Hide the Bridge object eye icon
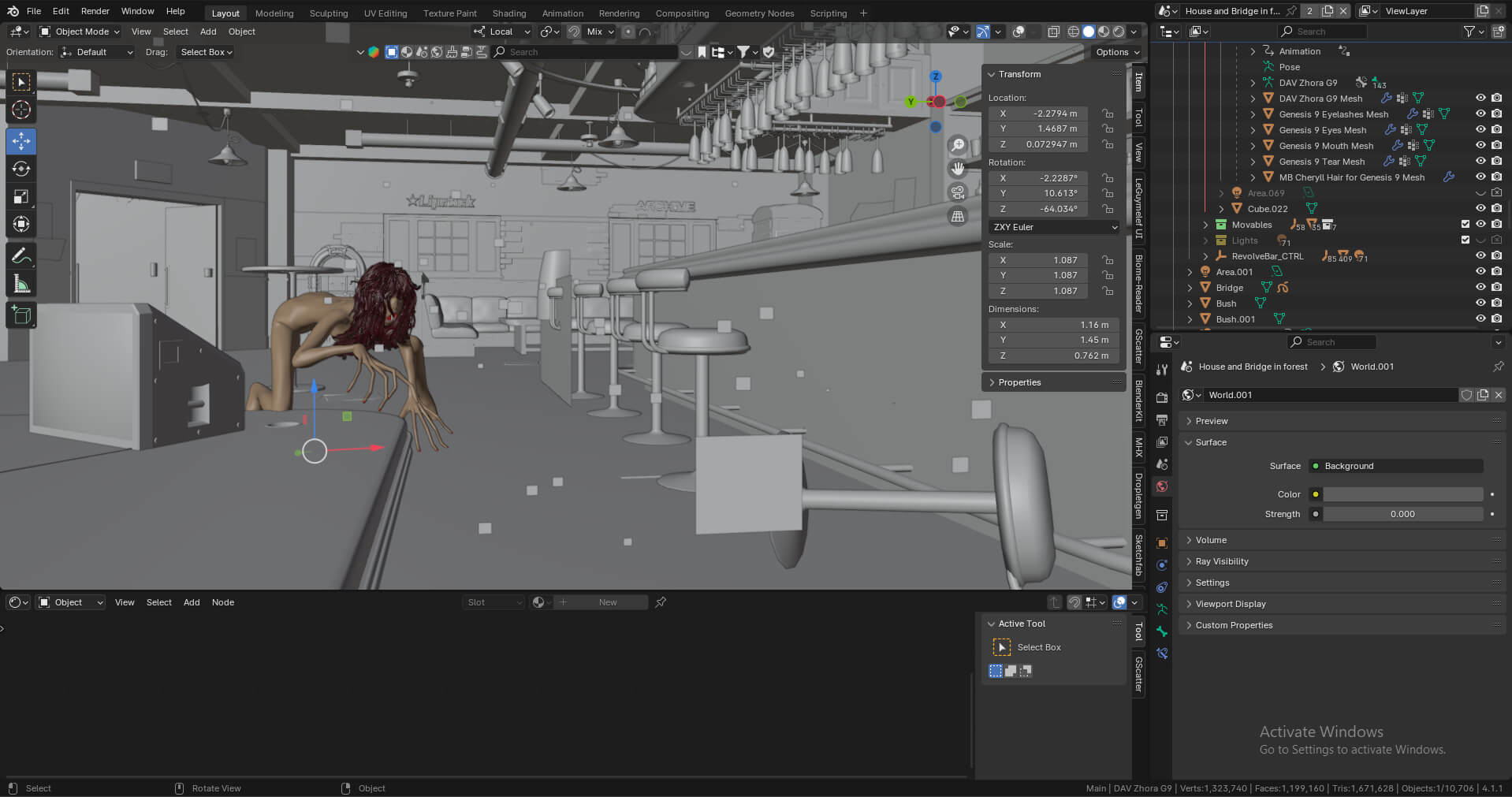 [x=1480, y=288]
